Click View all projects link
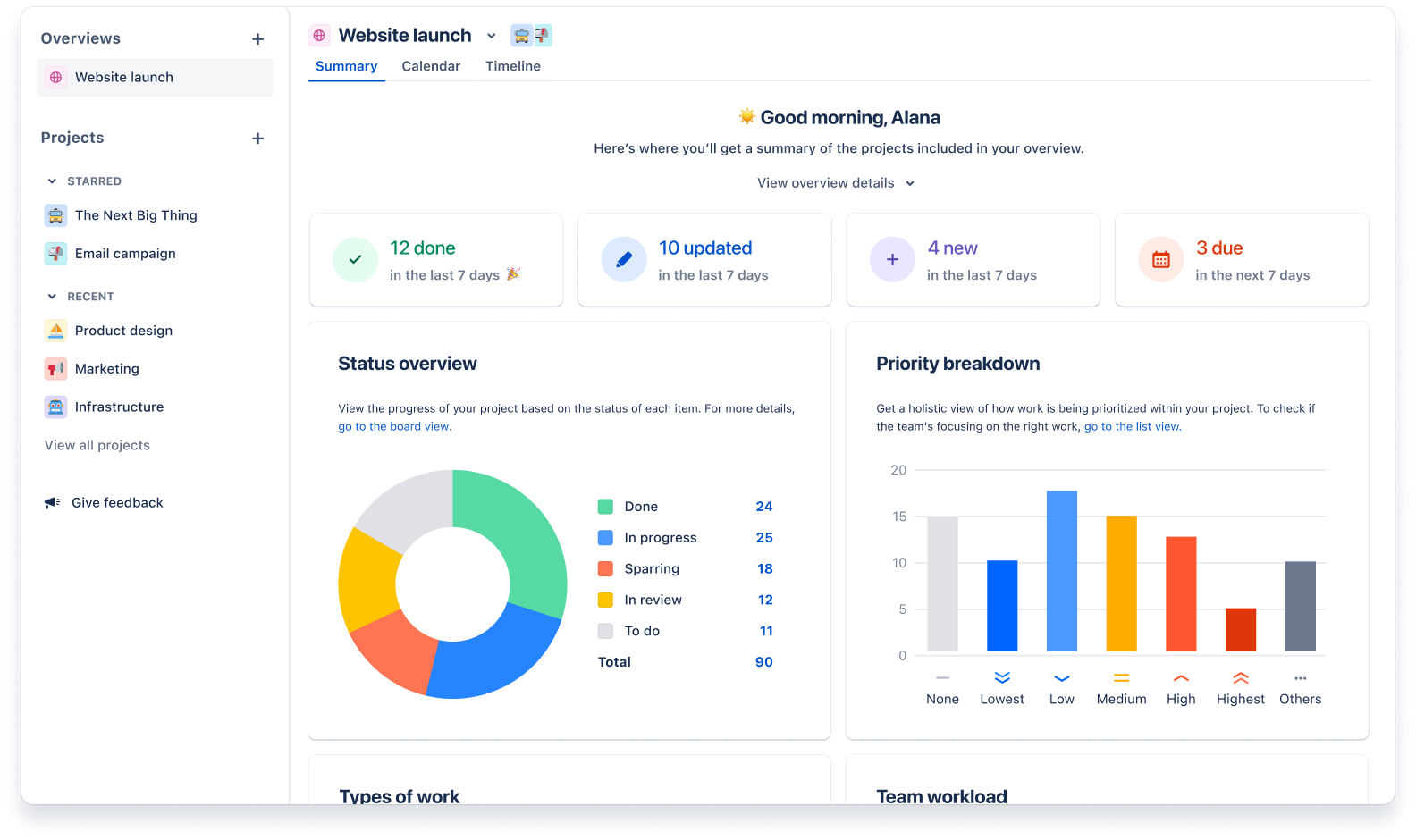The height and width of the screenshot is (840, 1416). click(x=97, y=445)
